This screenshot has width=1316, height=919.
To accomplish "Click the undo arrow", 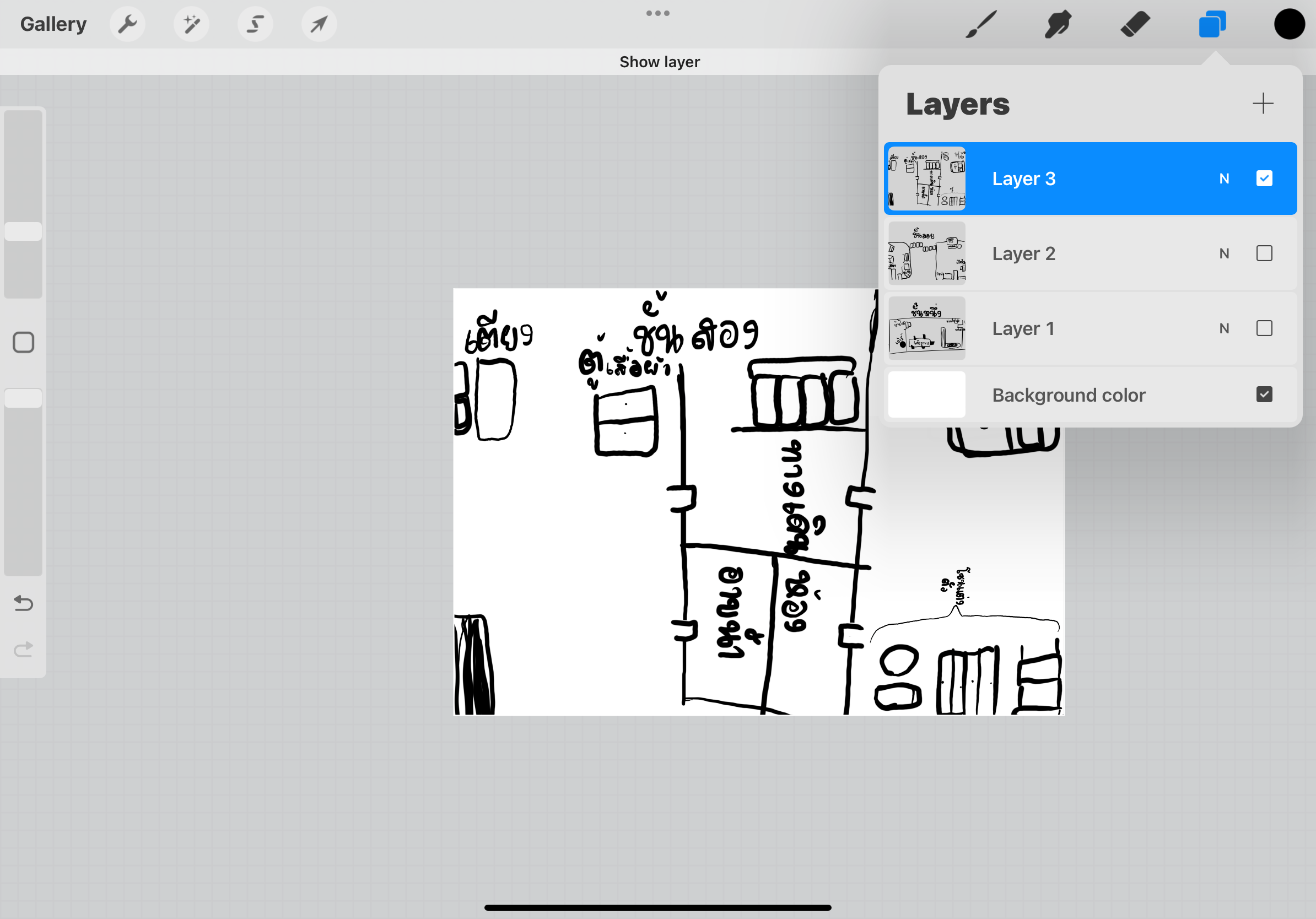I will [24, 603].
